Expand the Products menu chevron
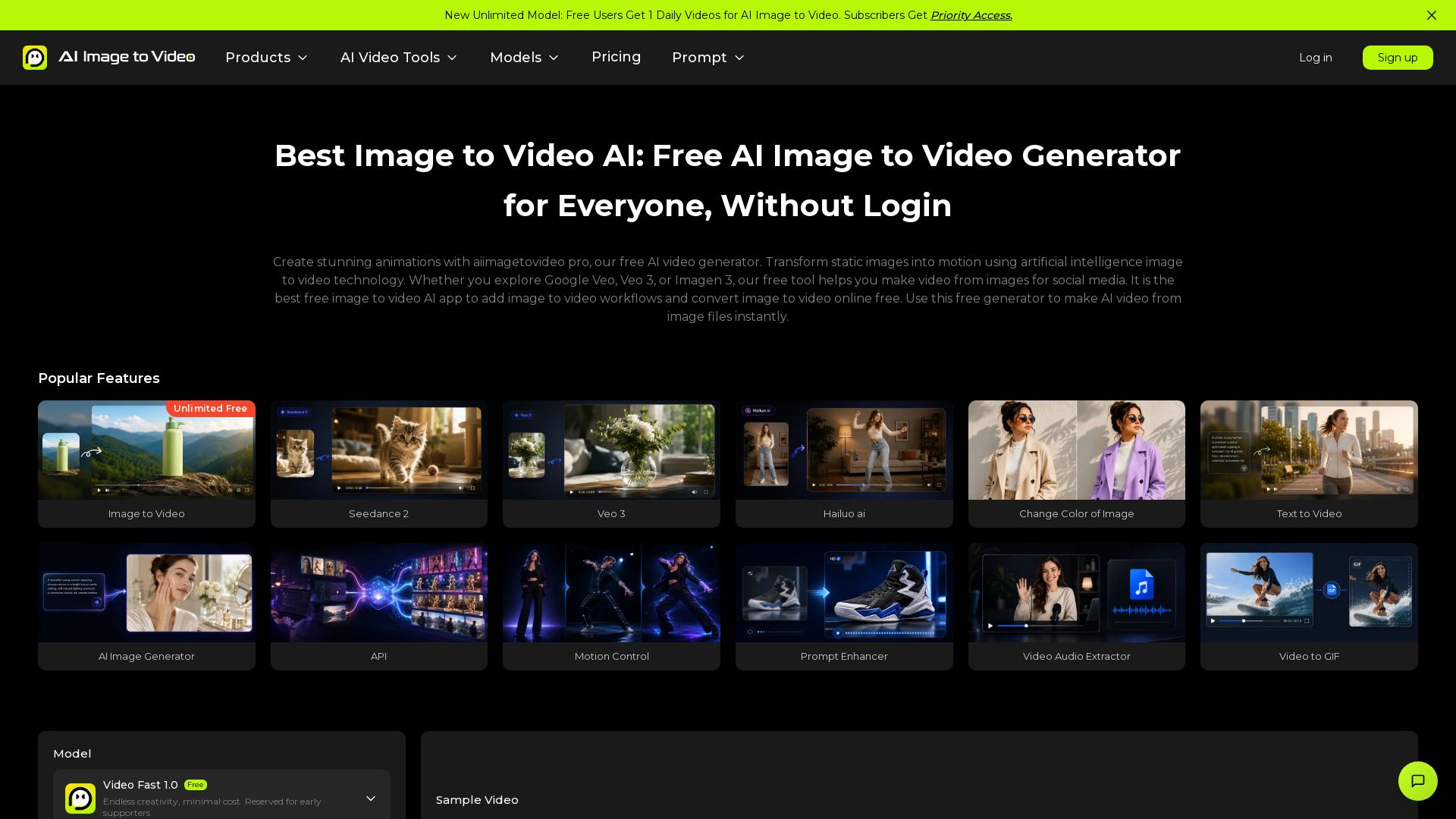The width and height of the screenshot is (1456, 819). pyautogui.click(x=303, y=58)
